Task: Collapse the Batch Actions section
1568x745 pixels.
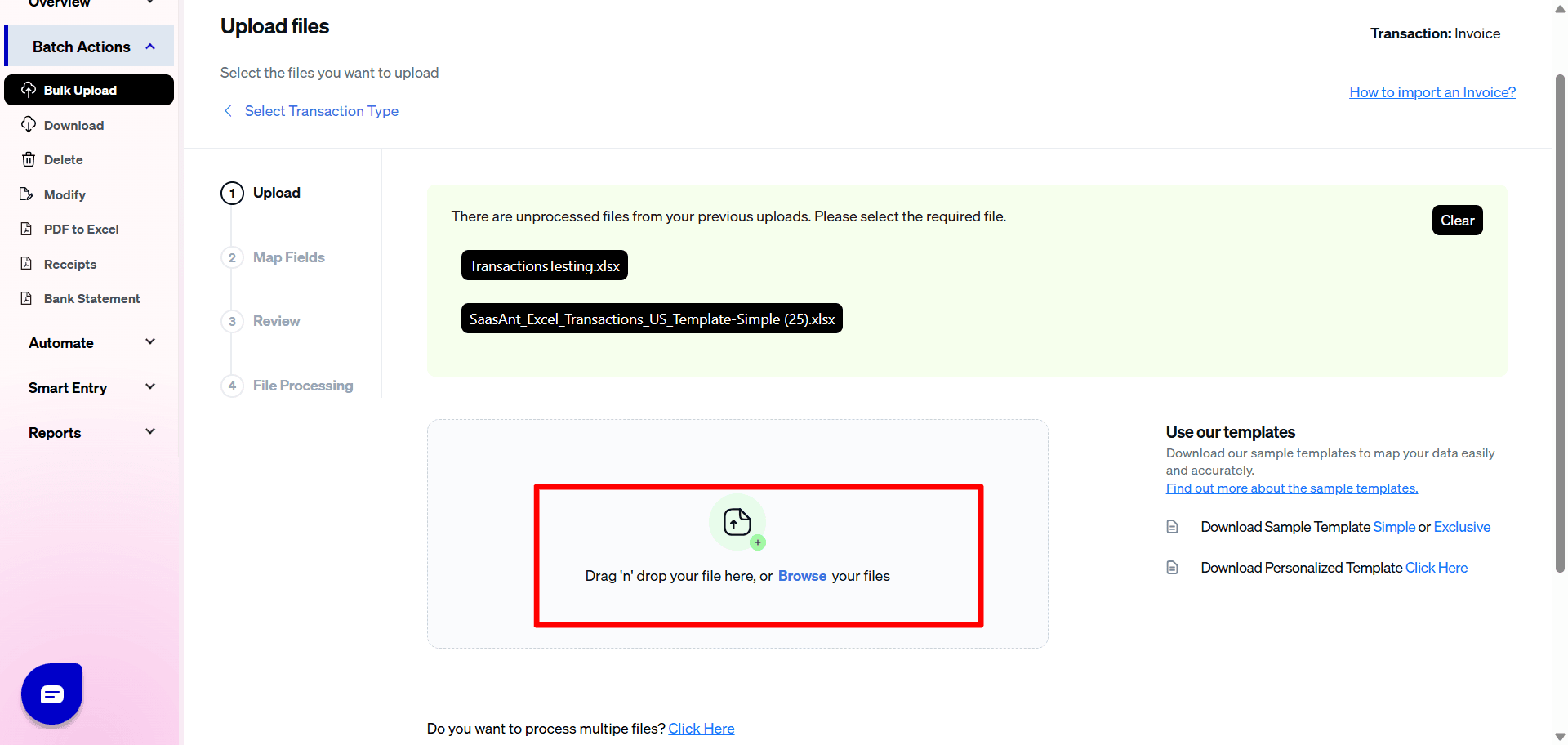Action: coord(150,47)
